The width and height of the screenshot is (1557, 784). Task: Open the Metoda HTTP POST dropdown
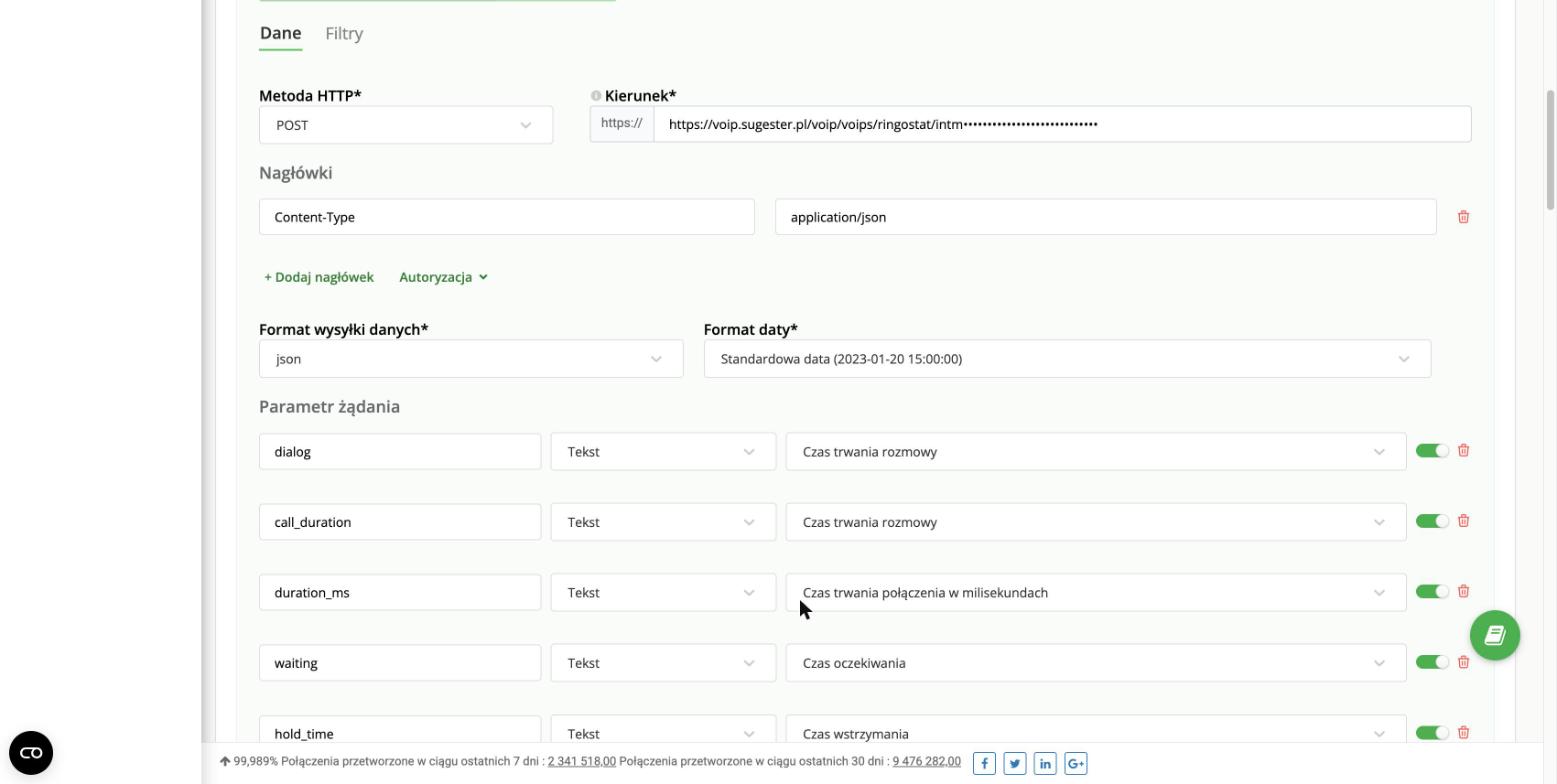click(x=406, y=125)
